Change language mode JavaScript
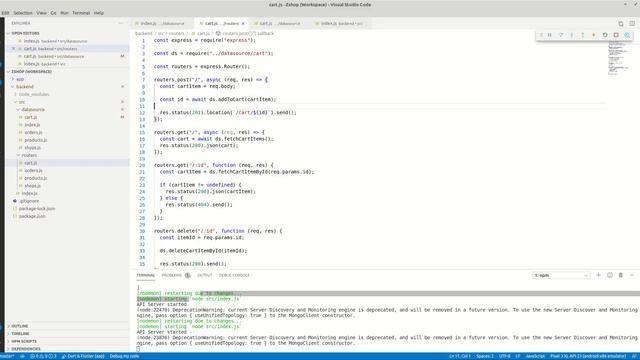 (535, 356)
